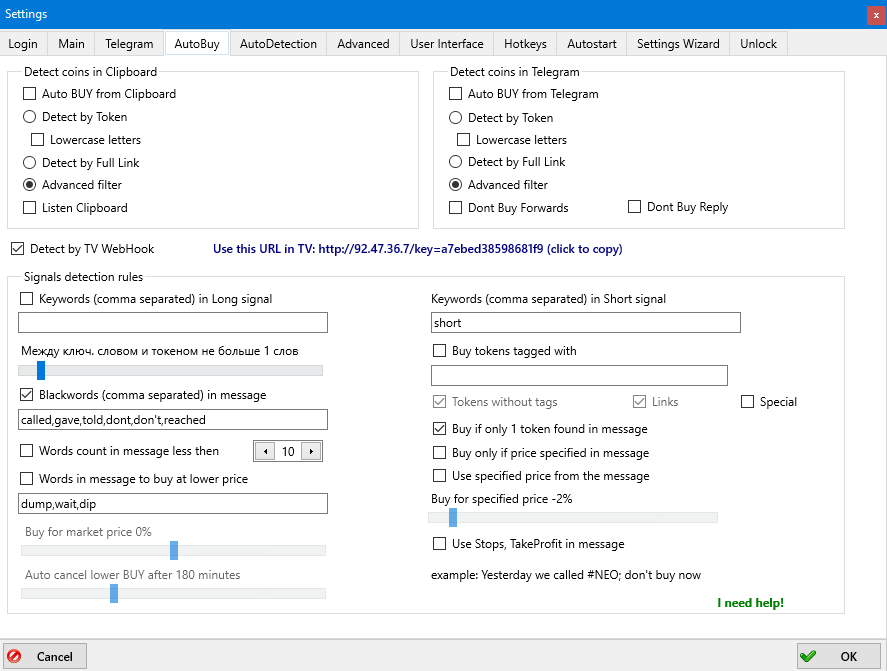This screenshot has width=887, height=671.
Task: Check the Dont Buy Reply option
Action: pyautogui.click(x=634, y=207)
